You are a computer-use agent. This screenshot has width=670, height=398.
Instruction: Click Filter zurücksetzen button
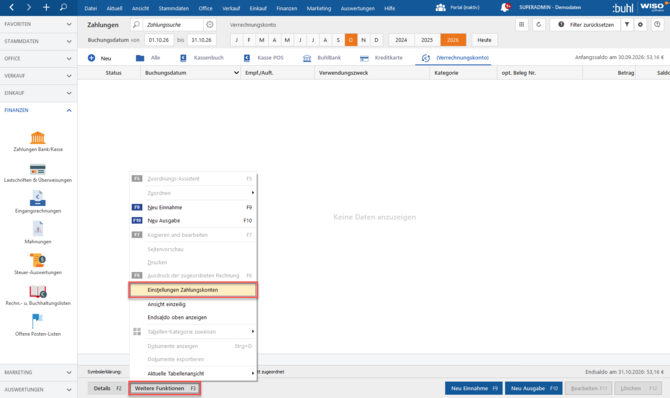pyautogui.click(x=586, y=25)
